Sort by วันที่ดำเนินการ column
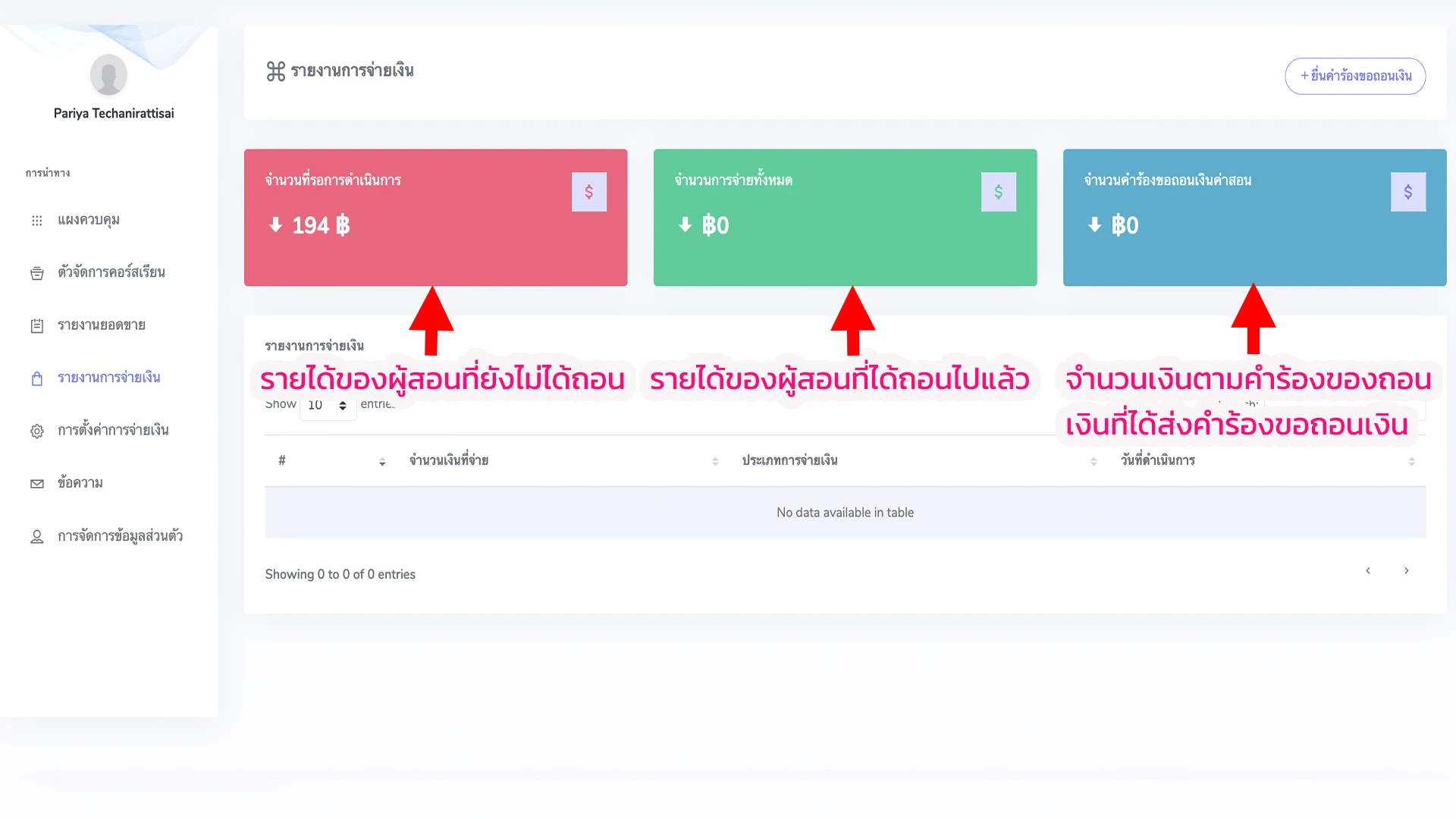Image resolution: width=1456 pixels, height=819 pixels. (1265, 461)
